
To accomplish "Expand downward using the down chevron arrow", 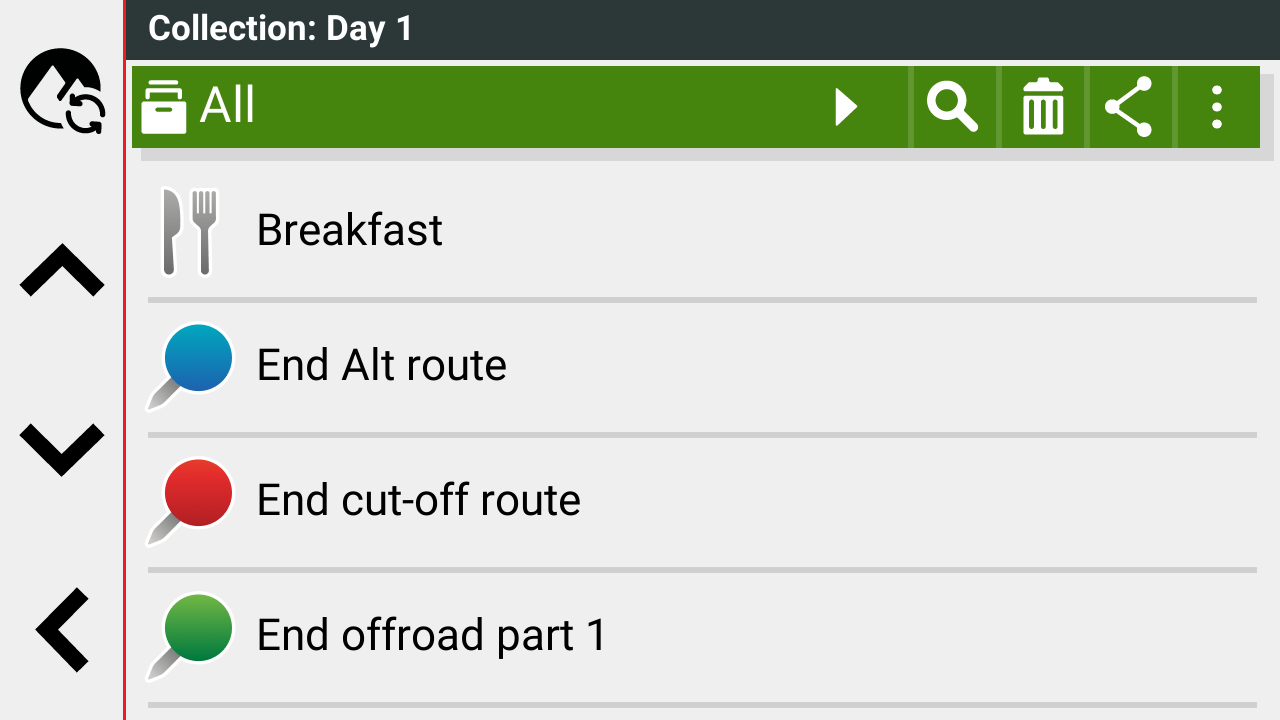I will 60,450.
